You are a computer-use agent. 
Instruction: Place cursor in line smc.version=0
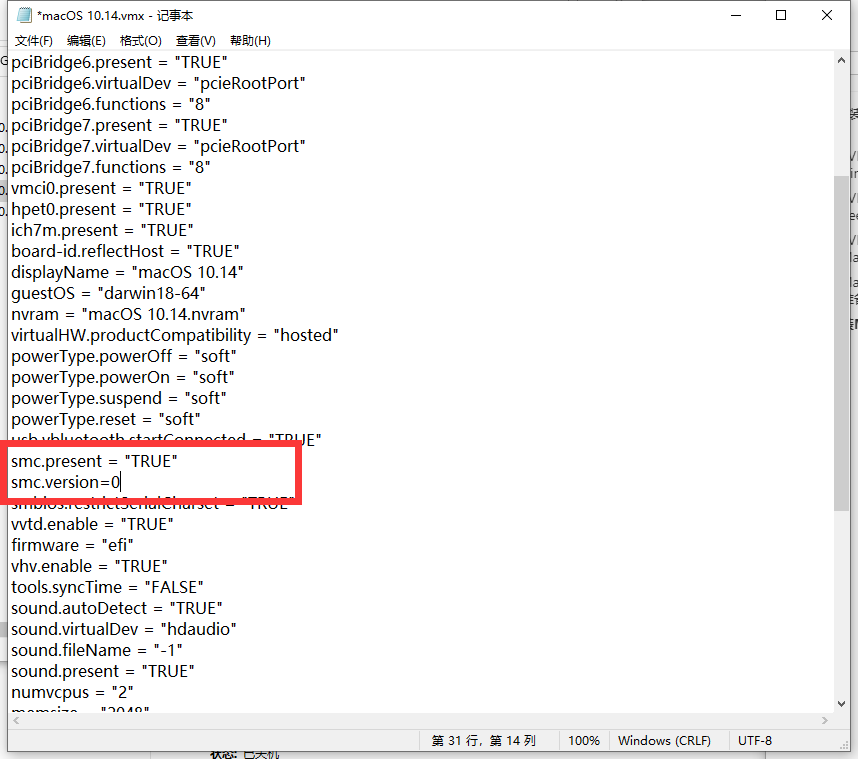(x=66, y=482)
